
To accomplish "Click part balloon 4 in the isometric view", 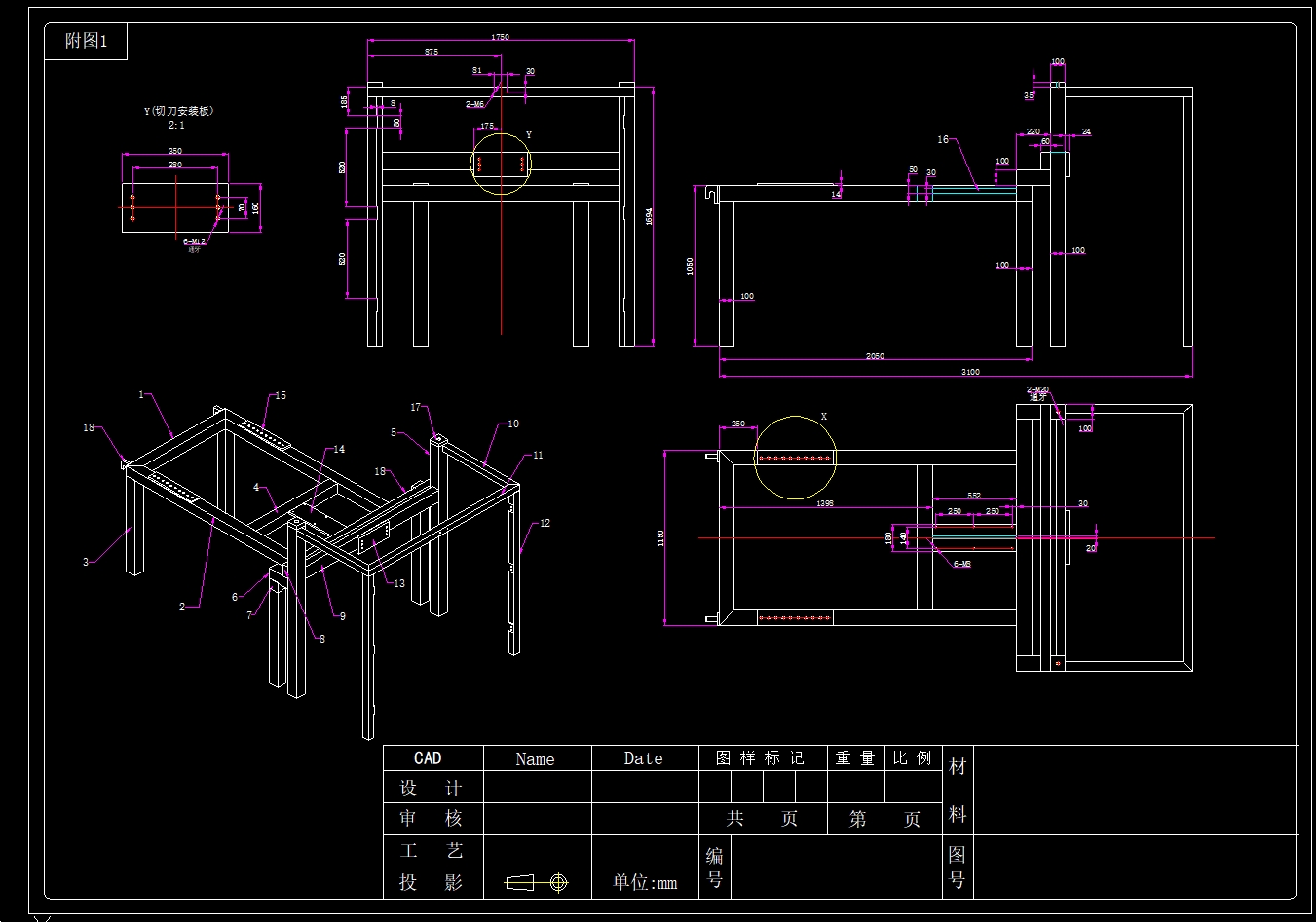I will tap(256, 487).
